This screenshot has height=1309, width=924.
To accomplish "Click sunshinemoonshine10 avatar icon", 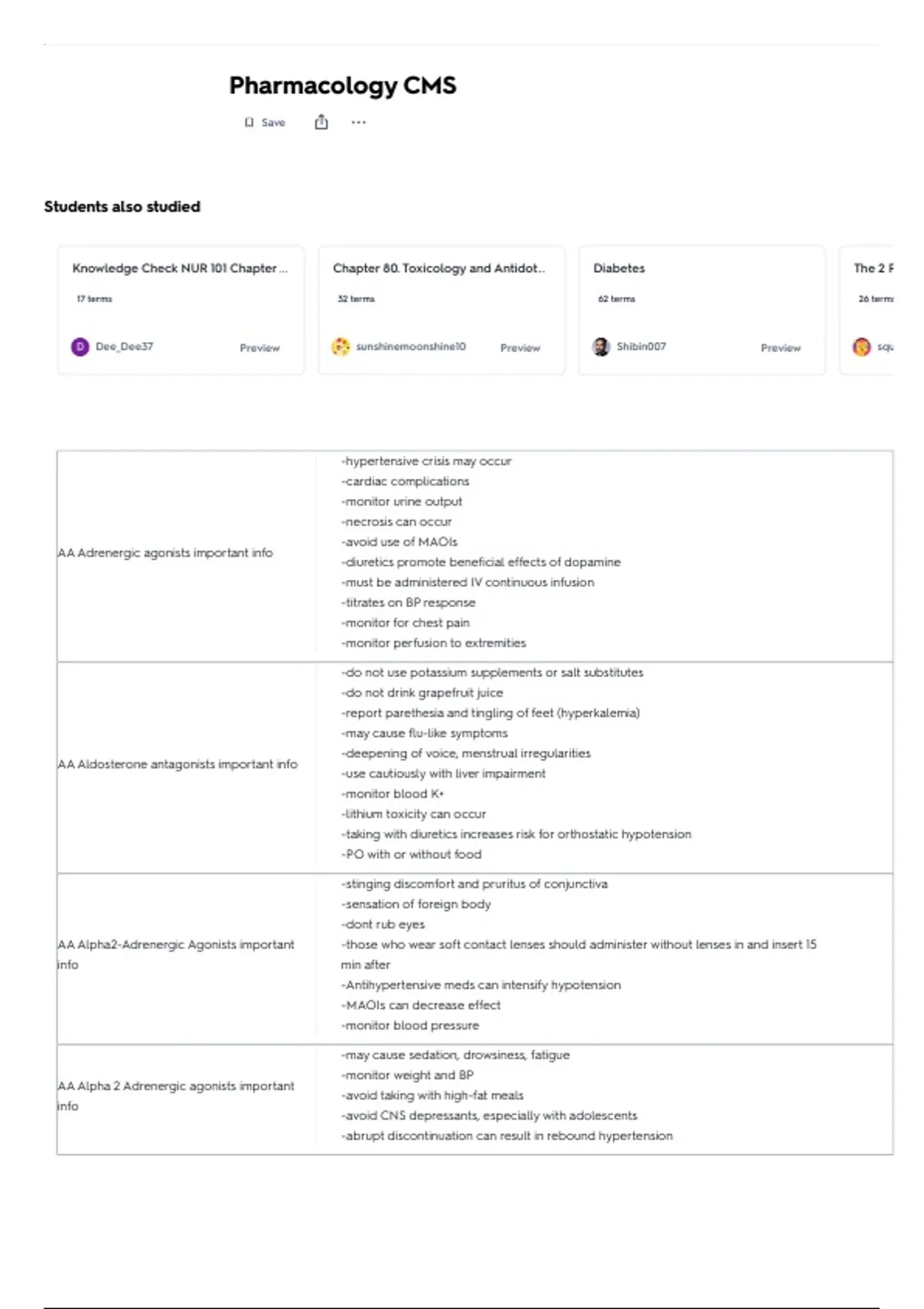I will tap(340, 346).
